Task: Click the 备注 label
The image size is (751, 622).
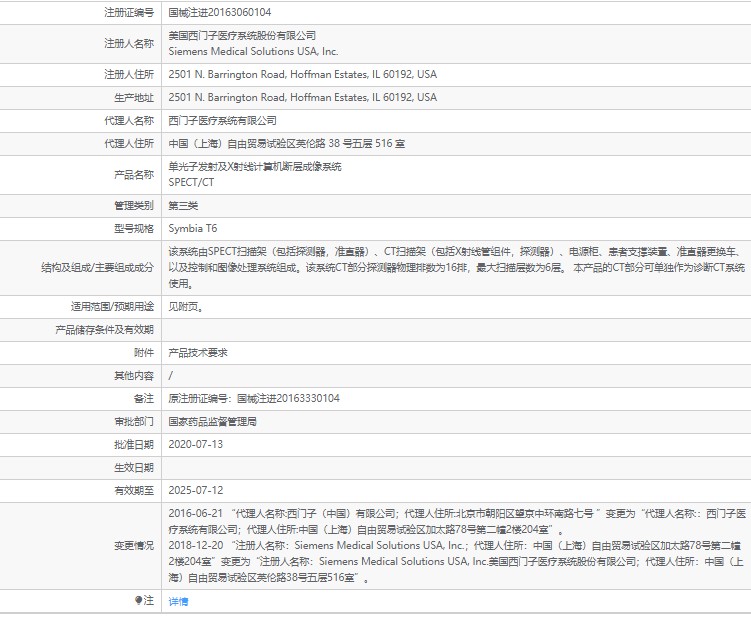Action: pos(144,398)
